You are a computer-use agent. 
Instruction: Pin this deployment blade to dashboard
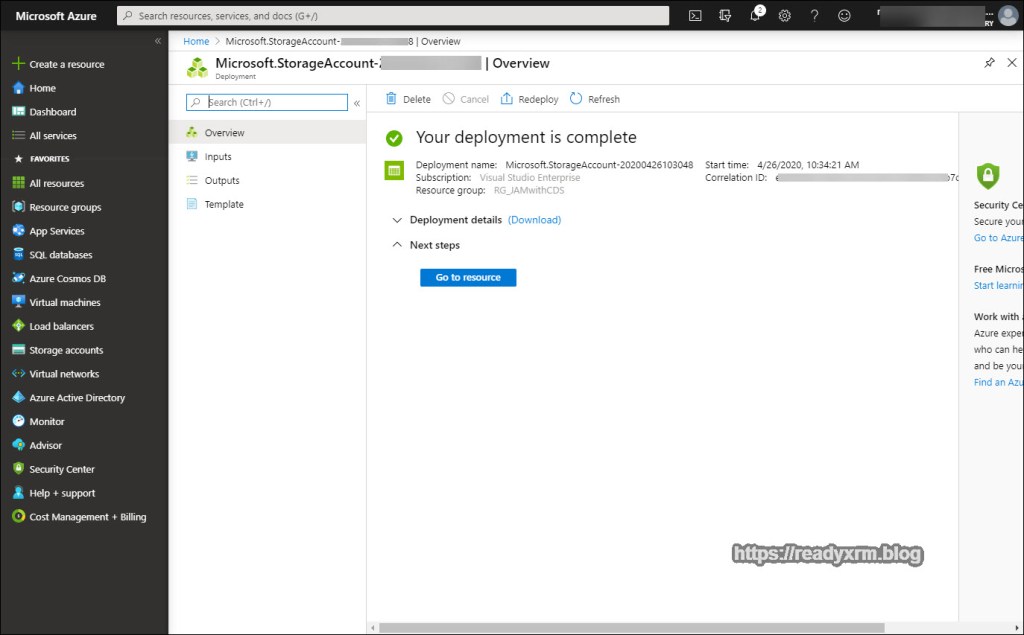pyautogui.click(x=989, y=63)
